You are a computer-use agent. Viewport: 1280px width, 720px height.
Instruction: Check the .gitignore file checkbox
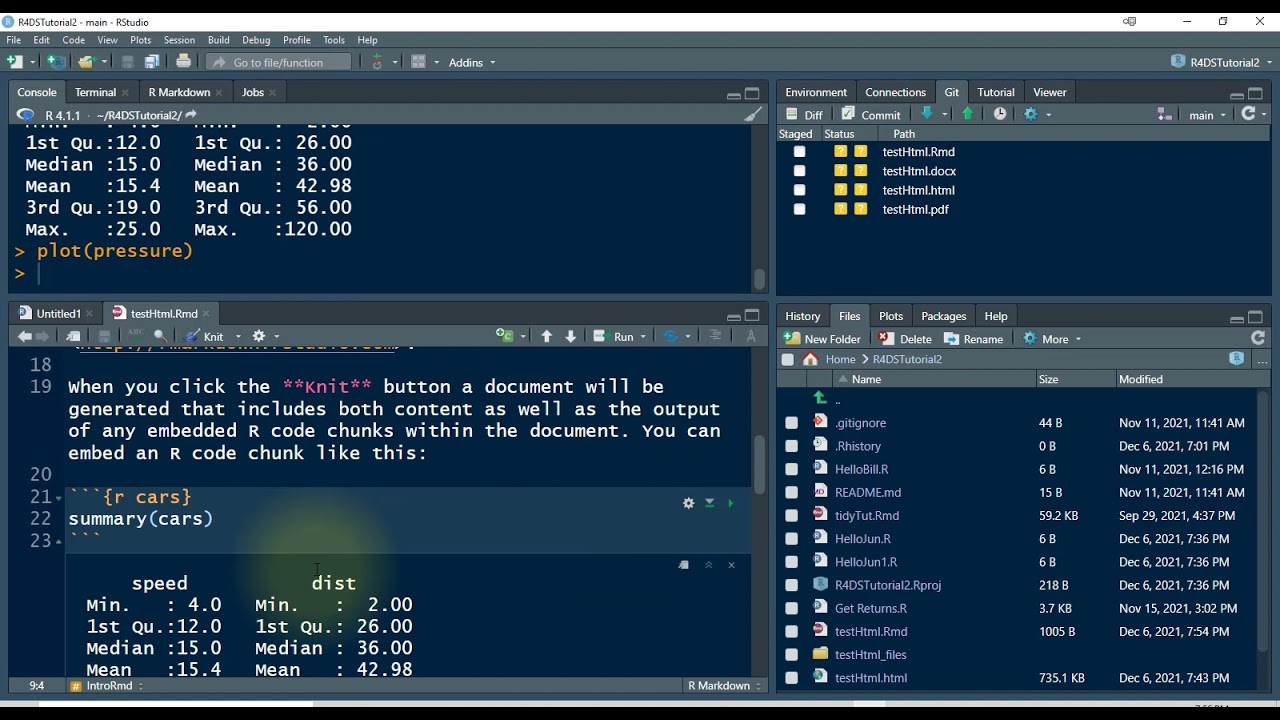pyautogui.click(x=792, y=423)
